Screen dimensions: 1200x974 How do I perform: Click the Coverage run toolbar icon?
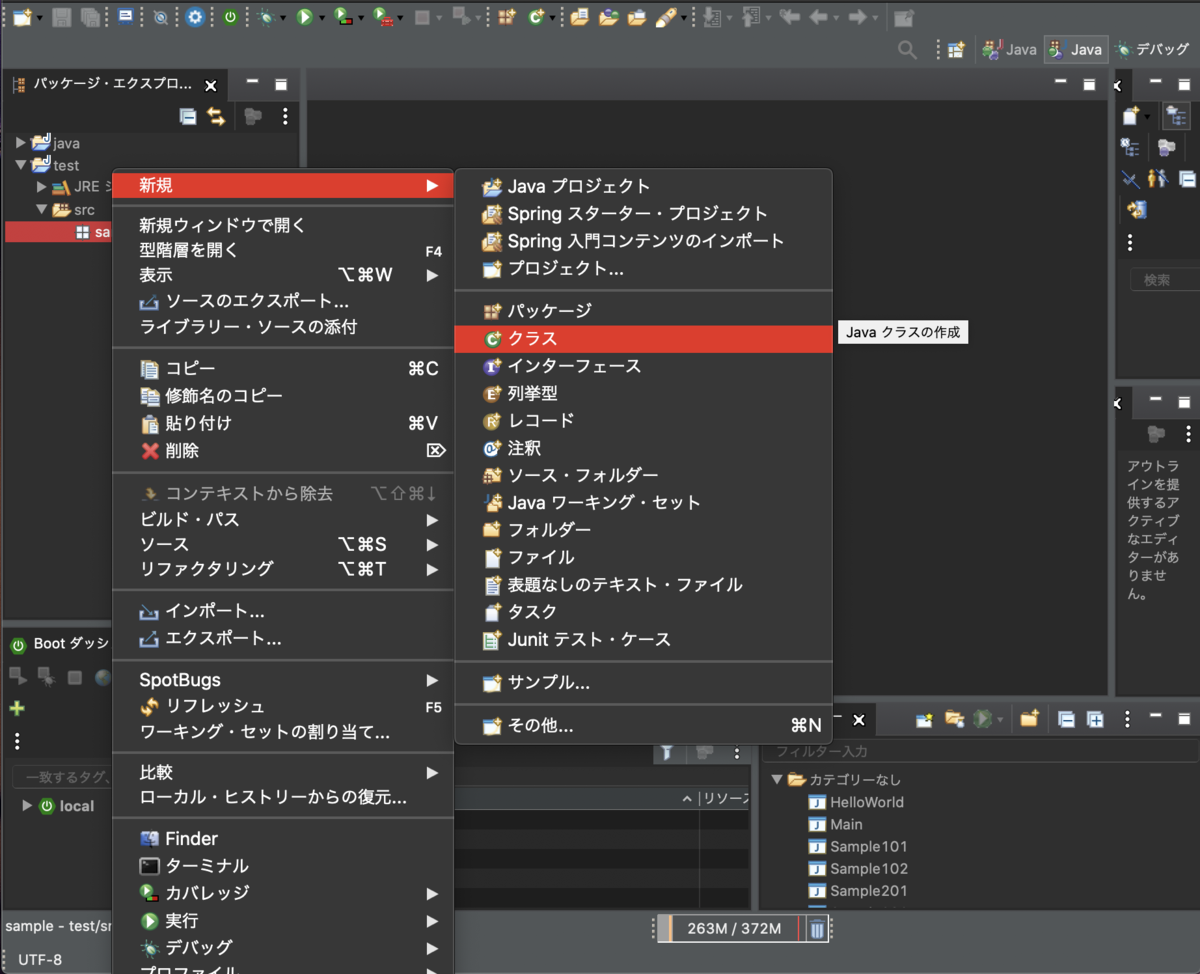click(342, 17)
